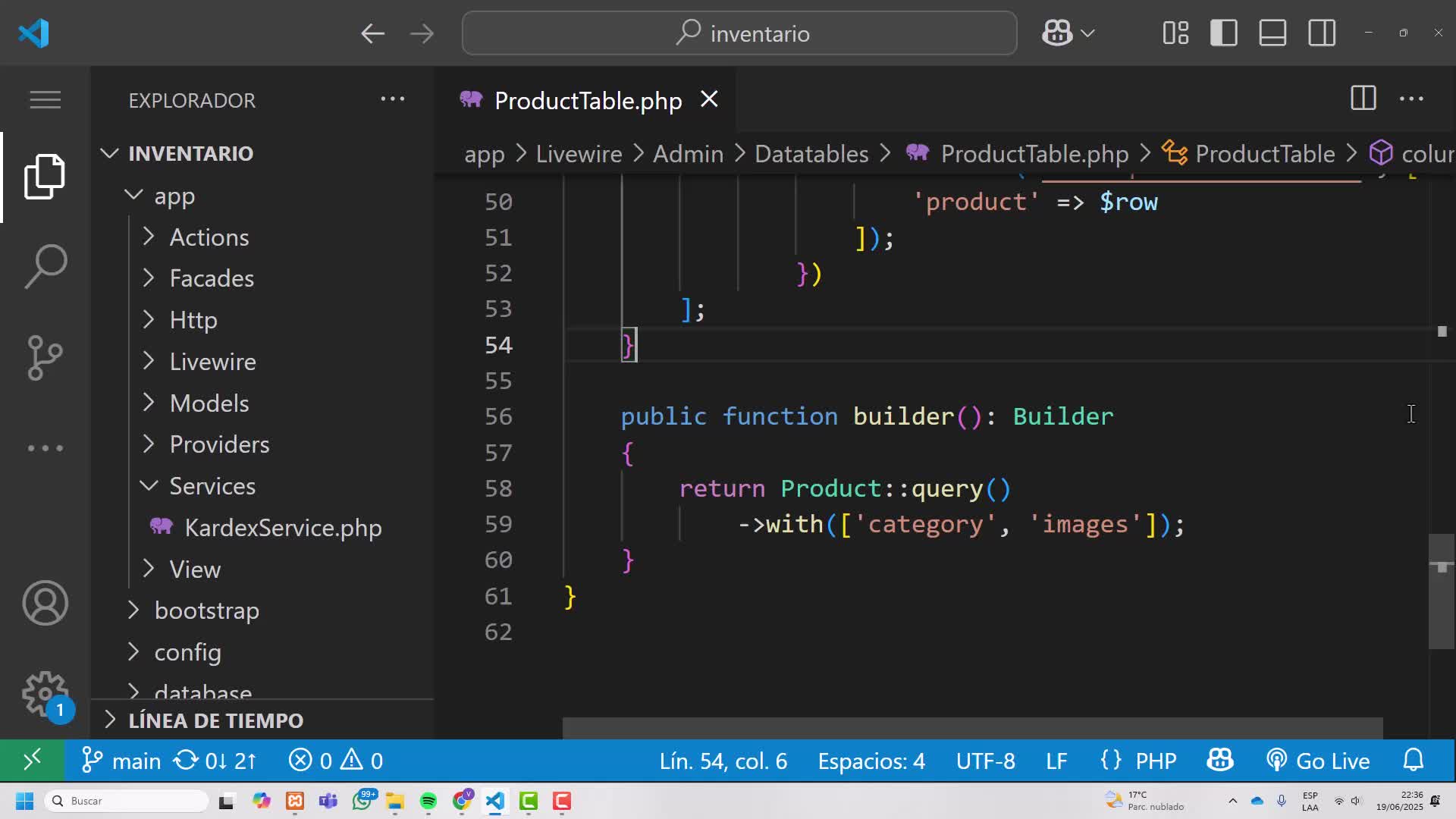Viewport: 1456px width, 819px height.
Task: Open the Explorer view in activity bar
Action: click(45, 176)
